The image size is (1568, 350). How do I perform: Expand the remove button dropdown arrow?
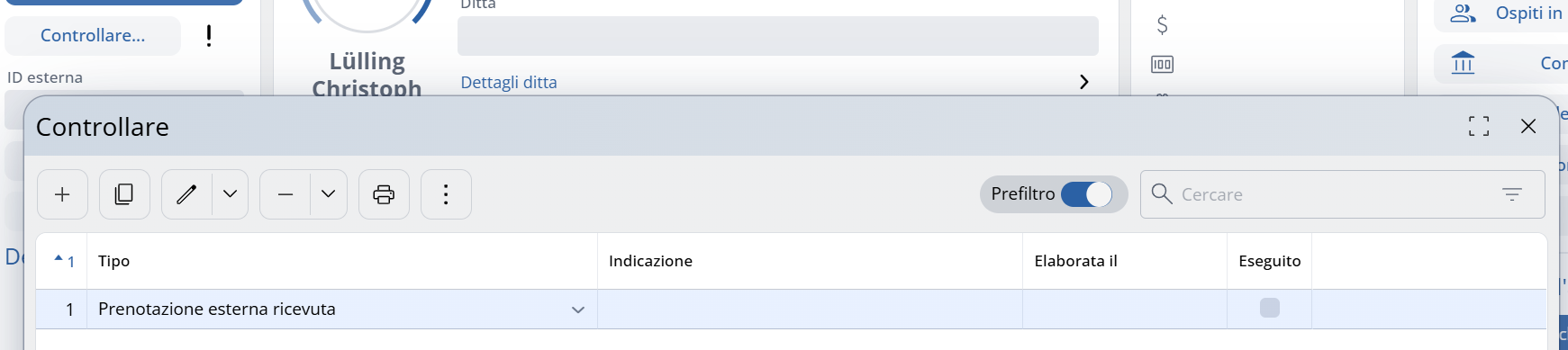(x=328, y=194)
